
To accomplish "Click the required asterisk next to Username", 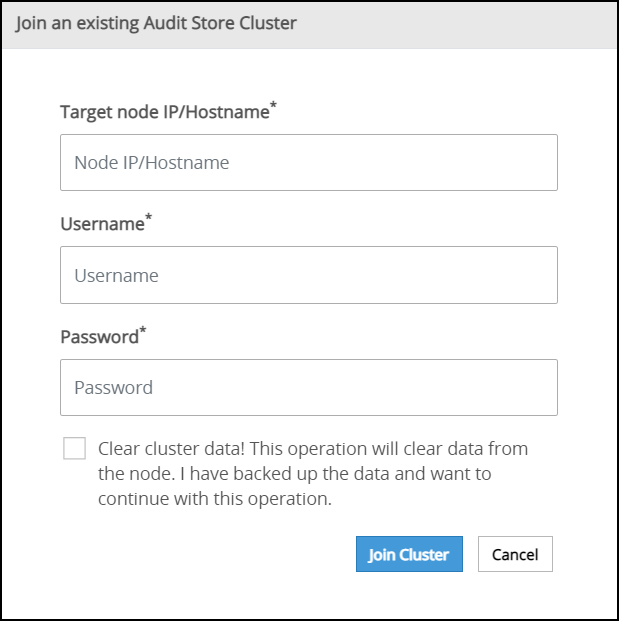I will 149,218.
